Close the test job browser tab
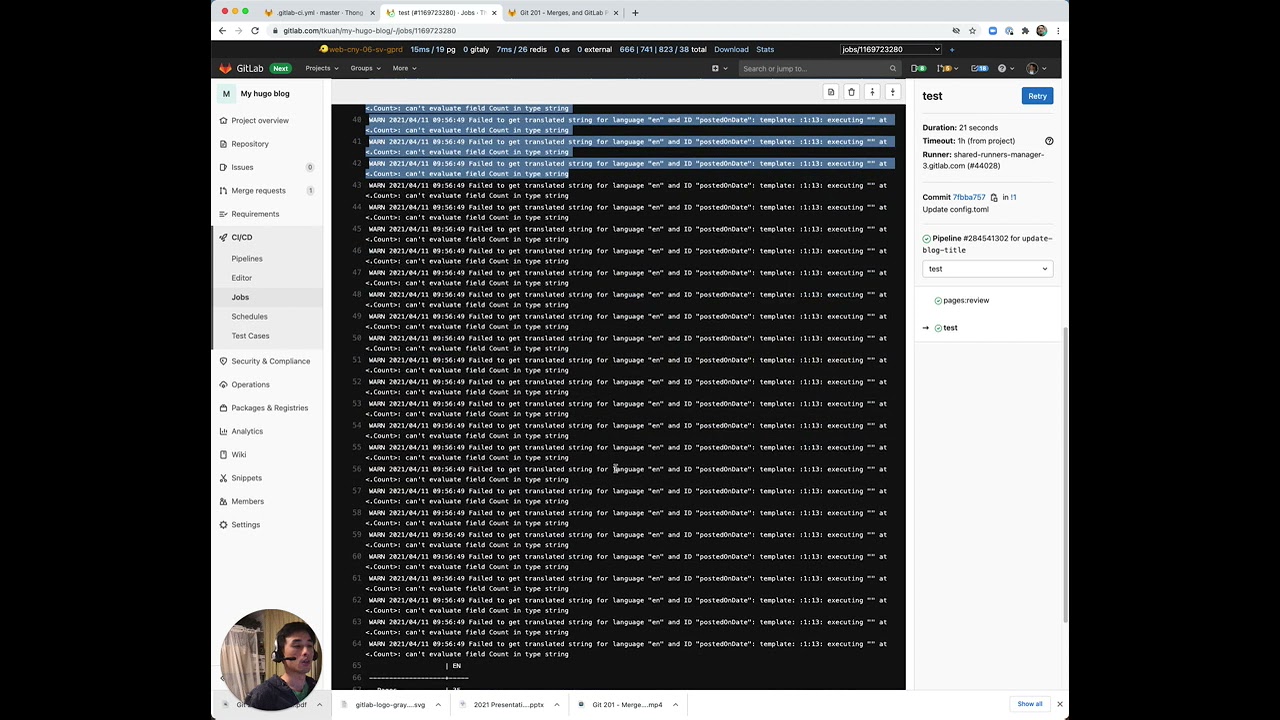 coord(494,13)
